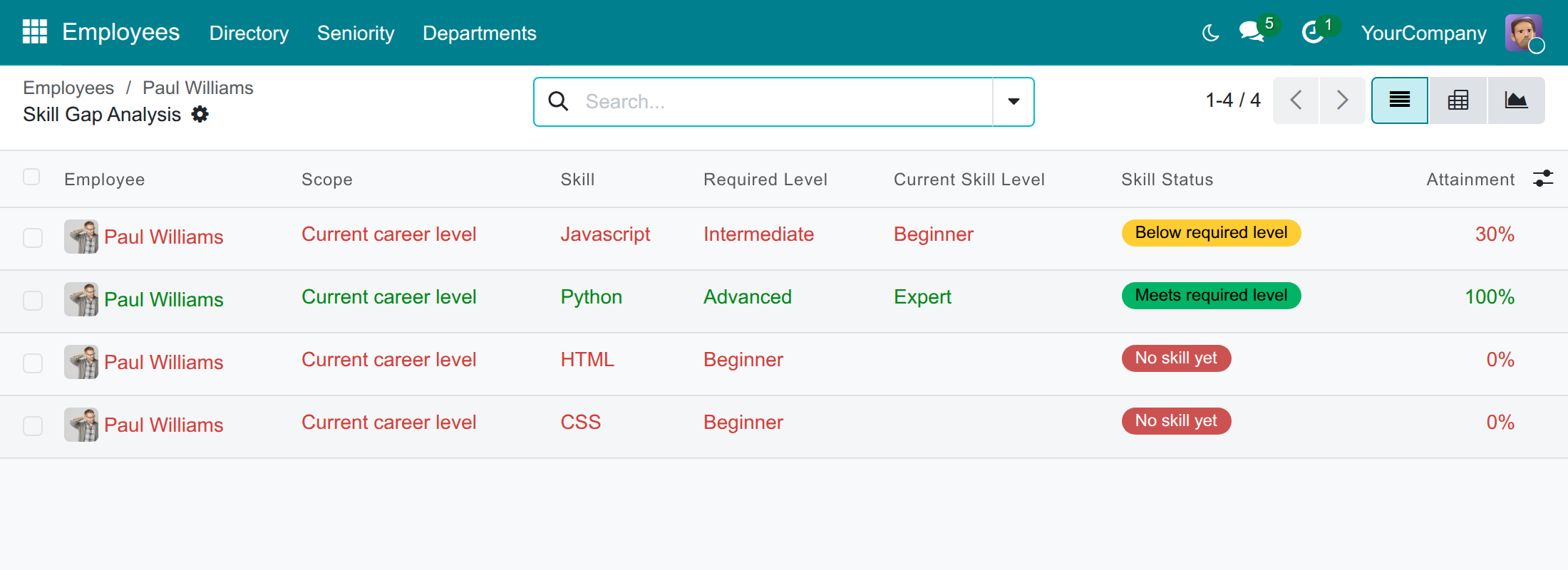Toggle dark mode moon icon
The image size is (1568, 570).
click(x=1210, y=33)
